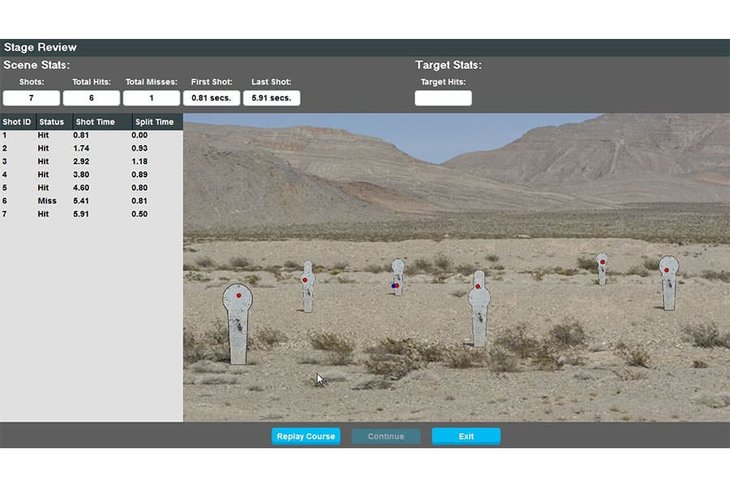730x488 pixels.
Task: Click the greyed-out Continue button
Action: click(x=386, y=436)
